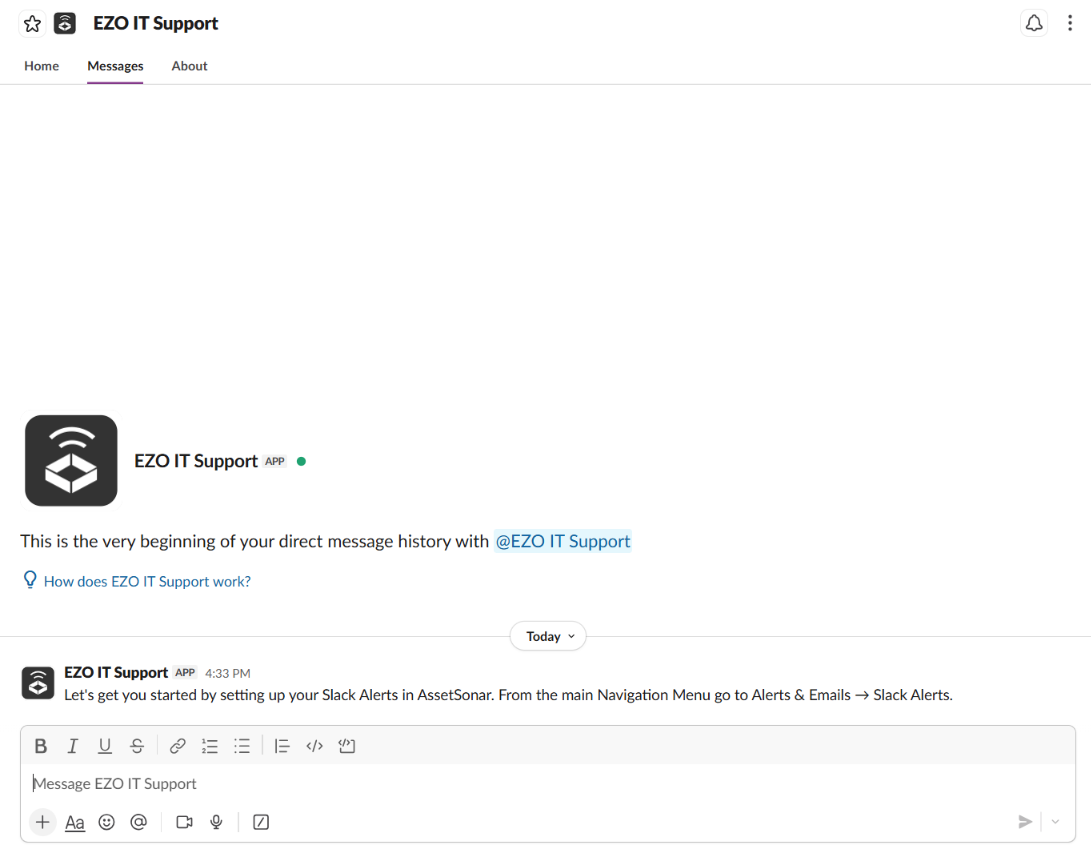
Task: Open 'How does EZO IT Support work?' link
Action: coord(148,582)
